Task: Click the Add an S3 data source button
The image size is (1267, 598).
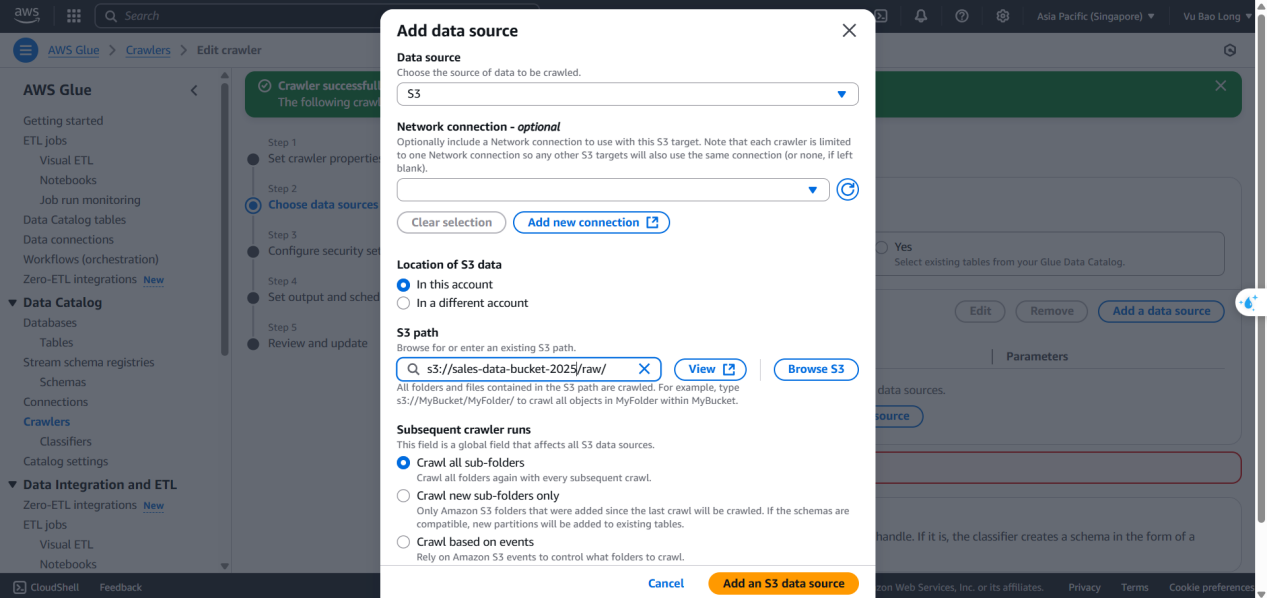Action: tap(784, 583)
